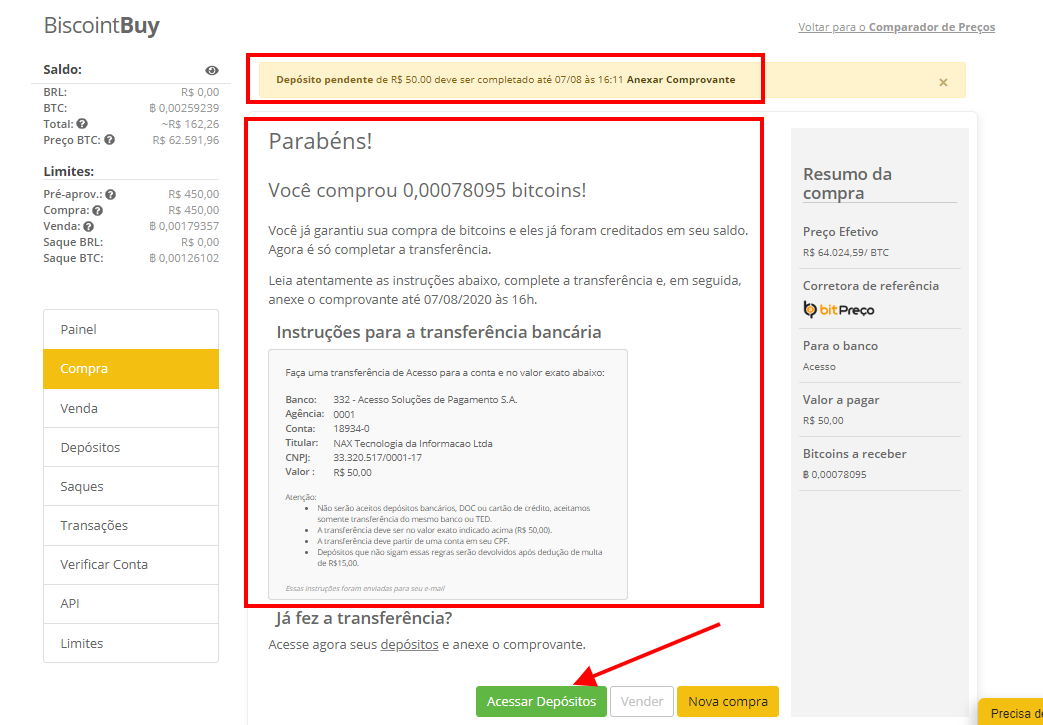The image size is (1043, 725).
Task: Open the Painel menu item
Action: coord(131,329)
